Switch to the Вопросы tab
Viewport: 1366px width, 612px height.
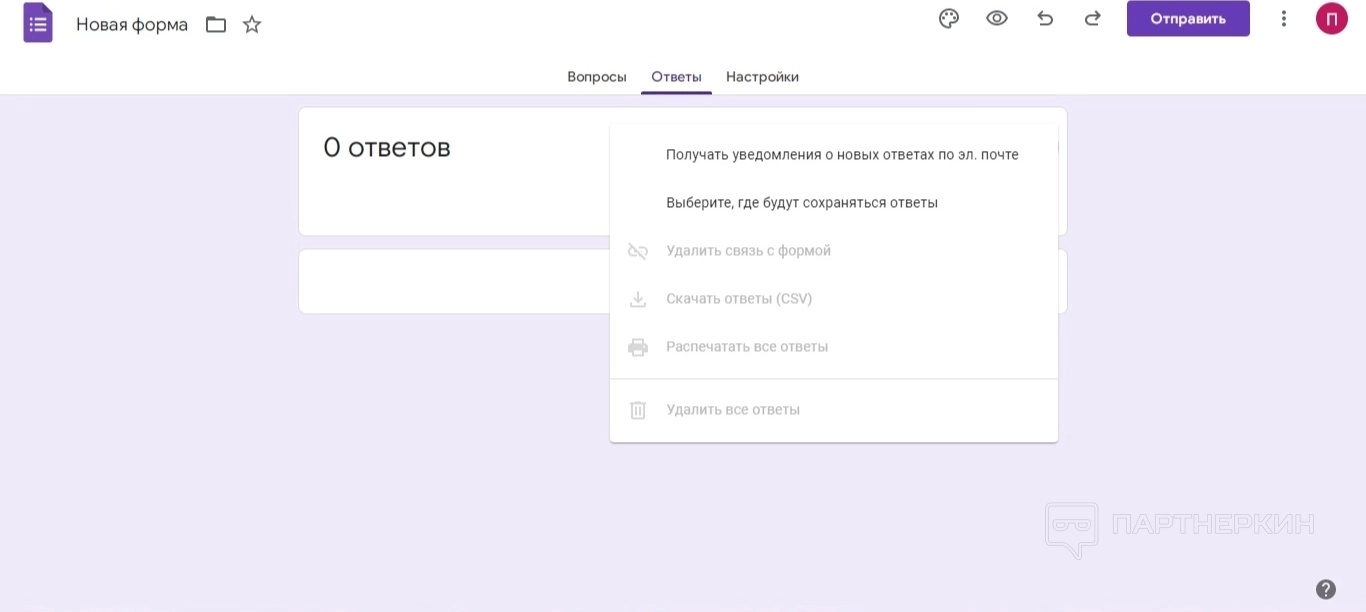point(597,77)
